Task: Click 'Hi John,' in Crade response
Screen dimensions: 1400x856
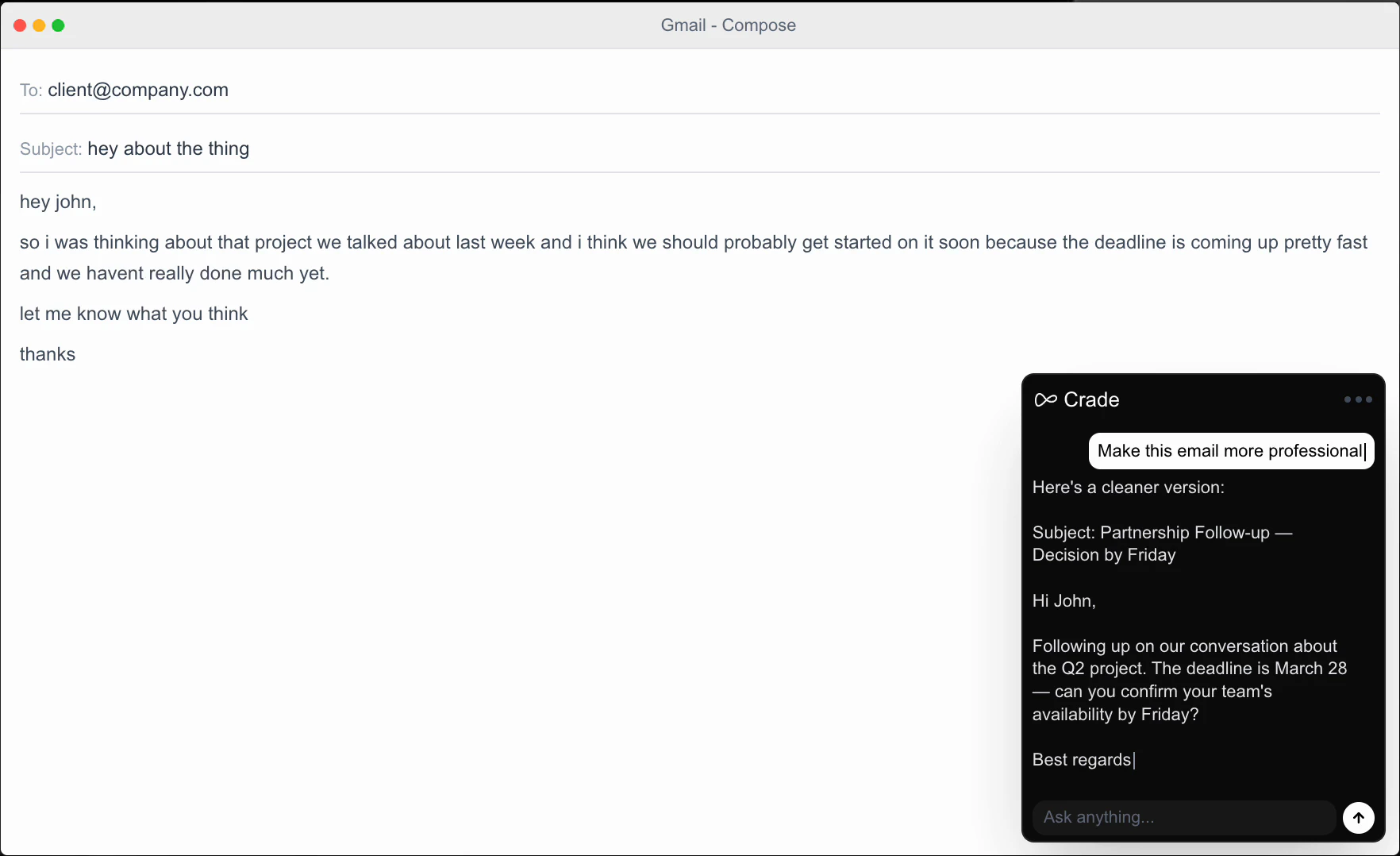Action: tap(1063, 601)
